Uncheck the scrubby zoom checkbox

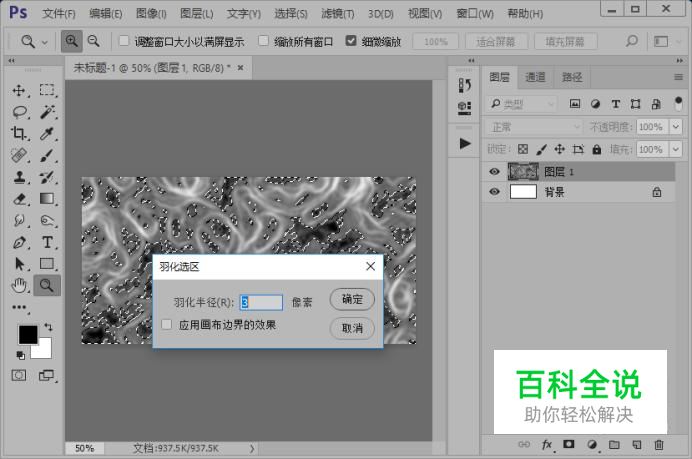pyautogui.click(x=351, y=41)
